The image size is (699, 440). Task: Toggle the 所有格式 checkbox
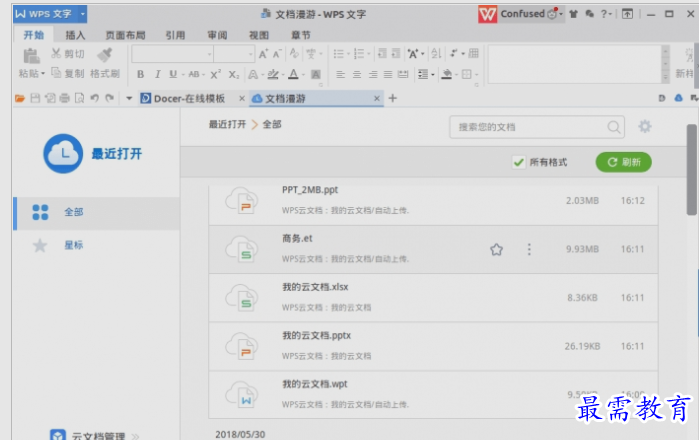518,162
